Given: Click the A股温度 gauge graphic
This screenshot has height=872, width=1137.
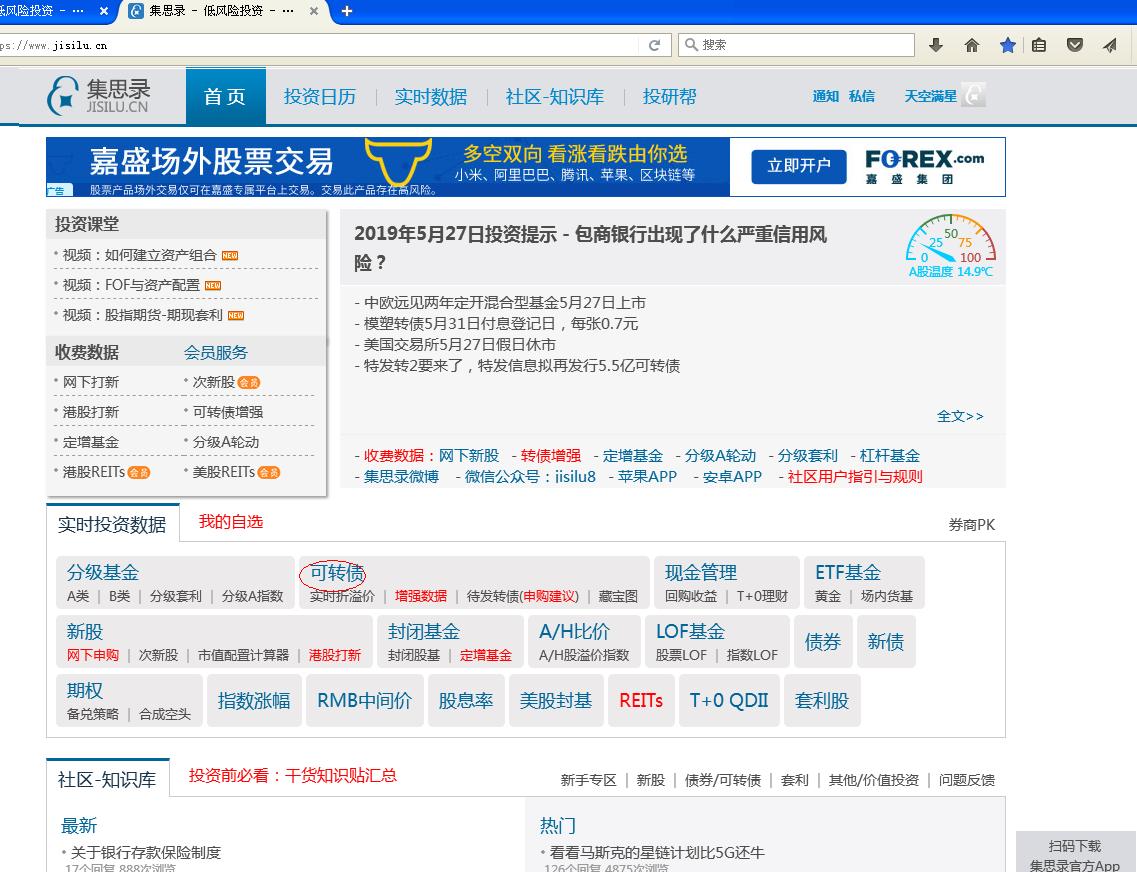Looking at the screenshot, I should (x=951, y=246).
